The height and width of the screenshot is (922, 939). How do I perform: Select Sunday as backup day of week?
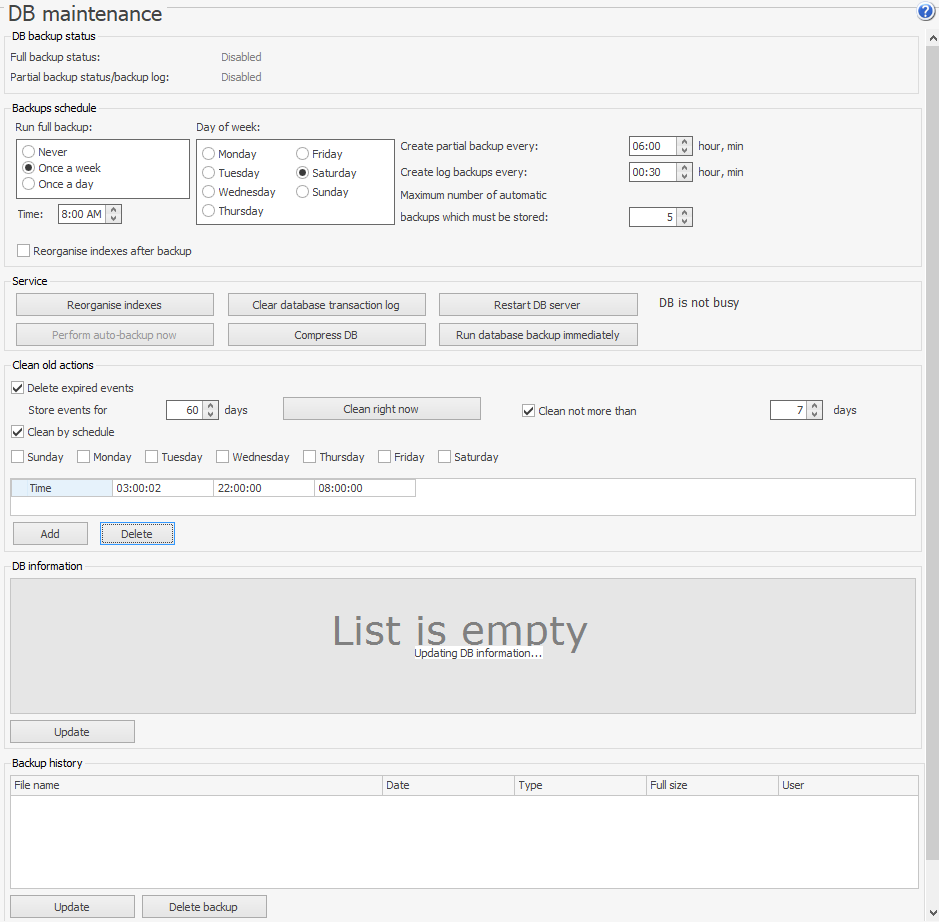coord(303,192)
